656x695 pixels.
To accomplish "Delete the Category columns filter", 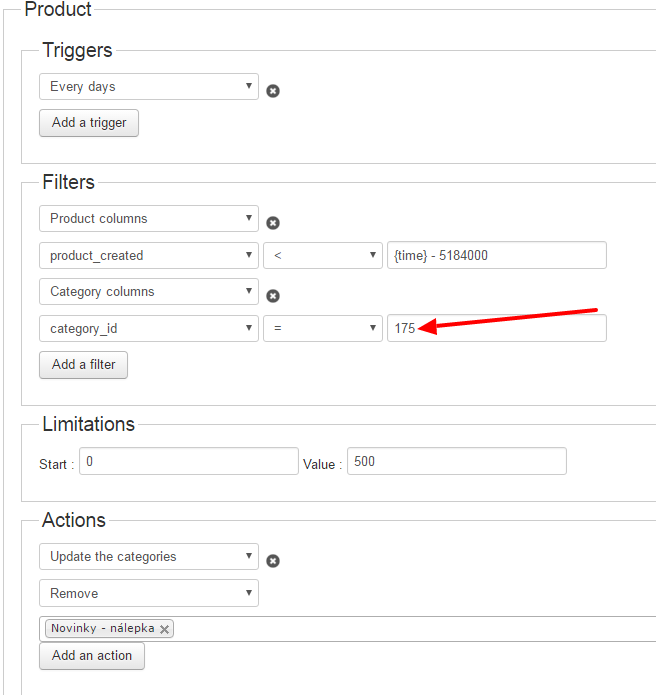I will (273, 296).
